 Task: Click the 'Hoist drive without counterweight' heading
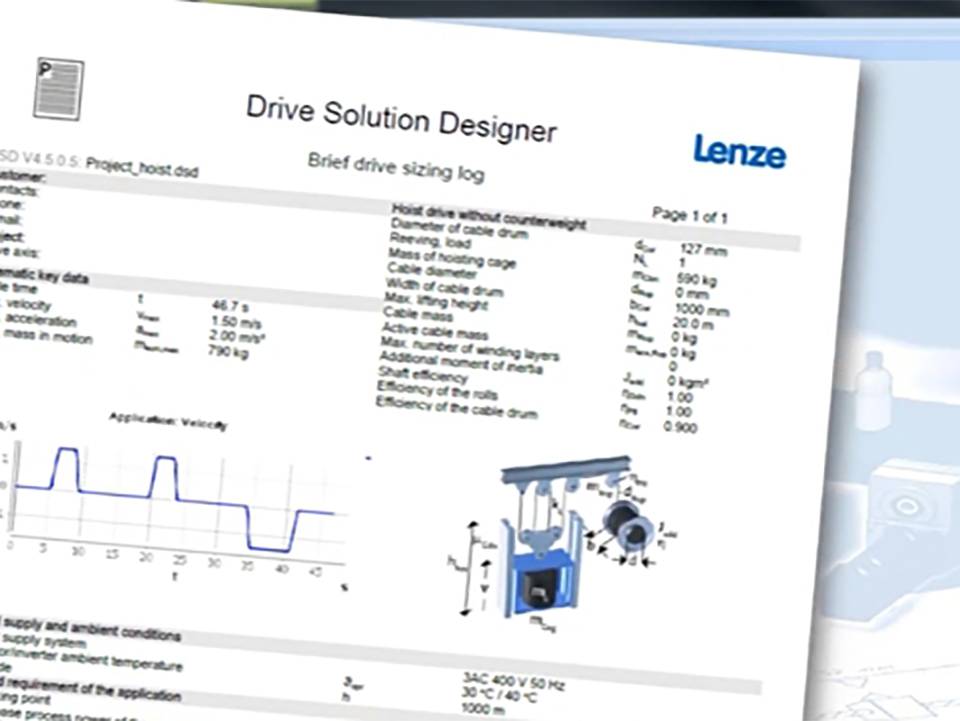click(x=489, y=217)
